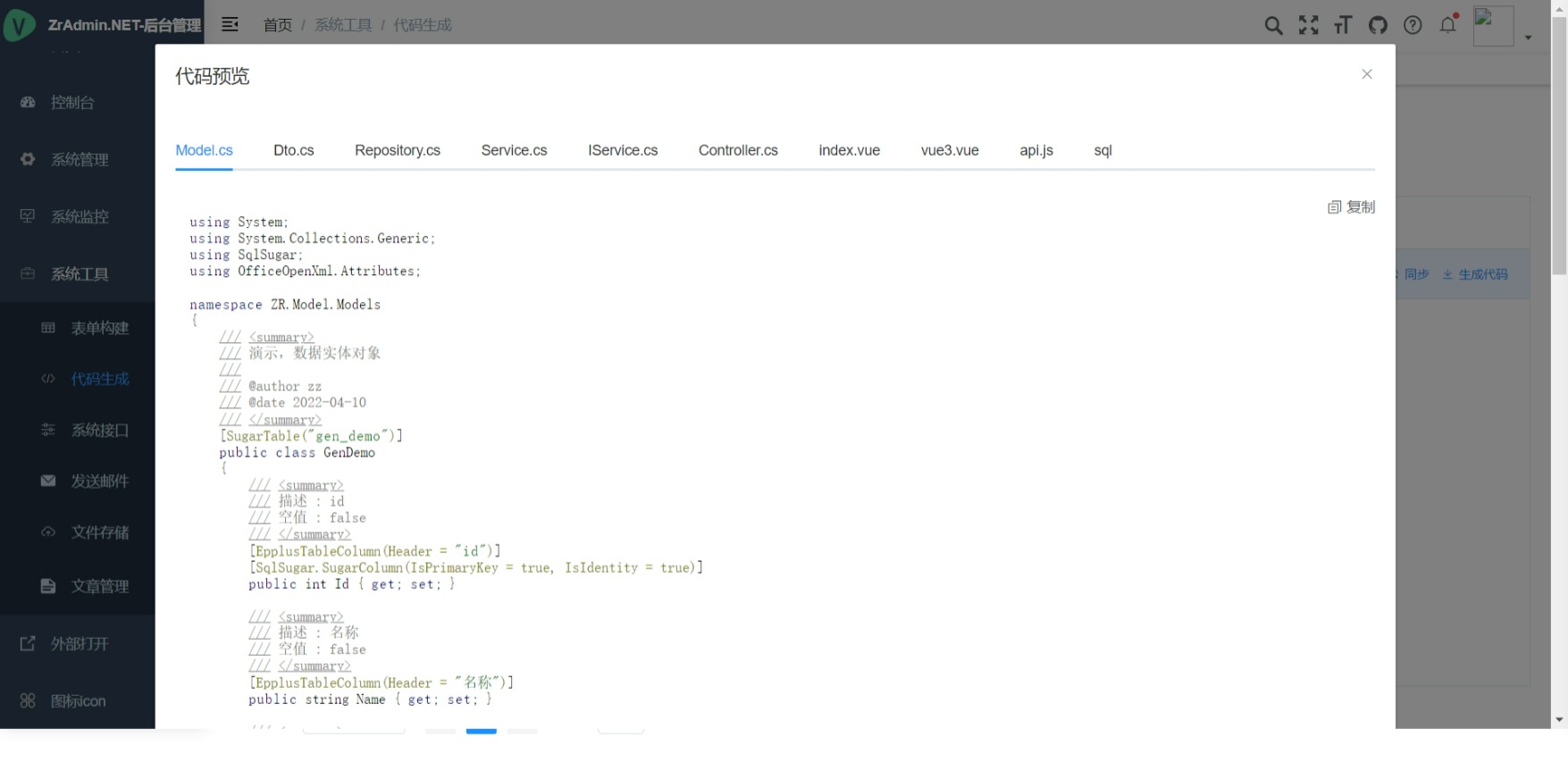Click the copy code icon button
This screenshot has width=1568, height=771.
point(1351,207)
